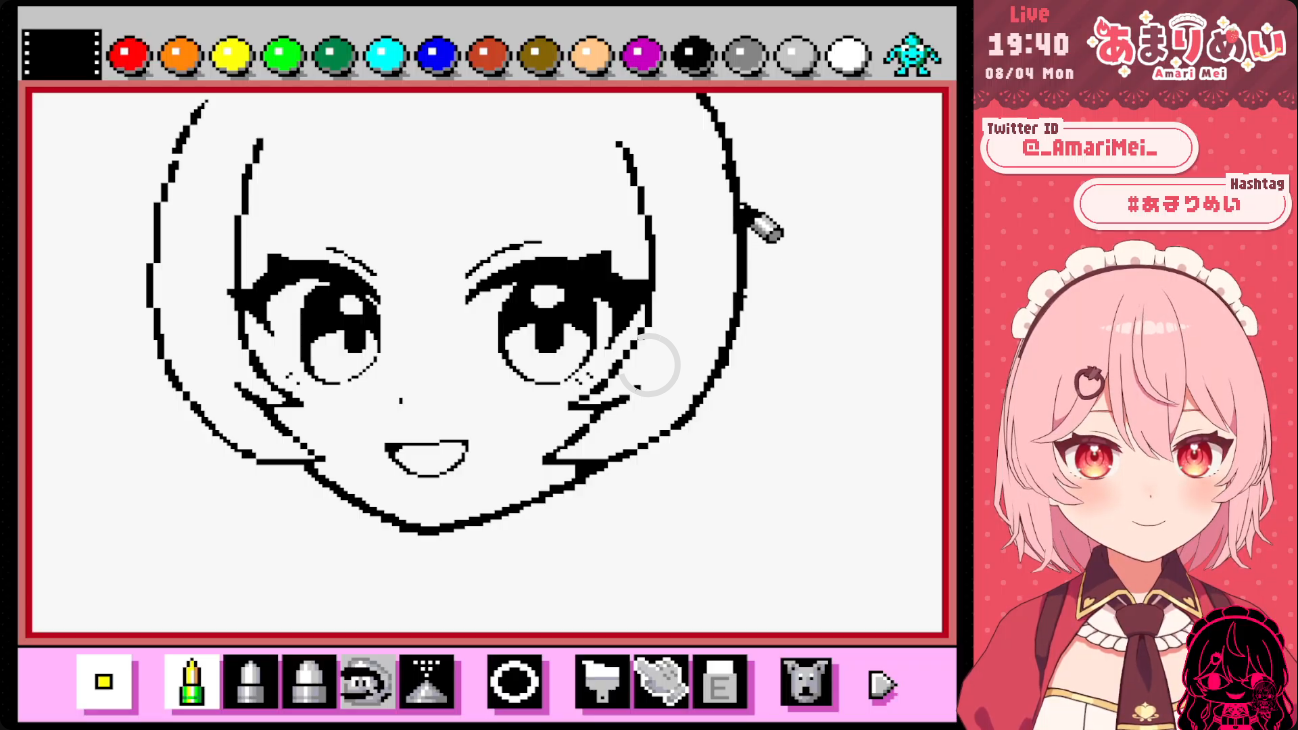Screen dimensions: 1298x730
Task: Select the hand move tool
Action: 661,682
